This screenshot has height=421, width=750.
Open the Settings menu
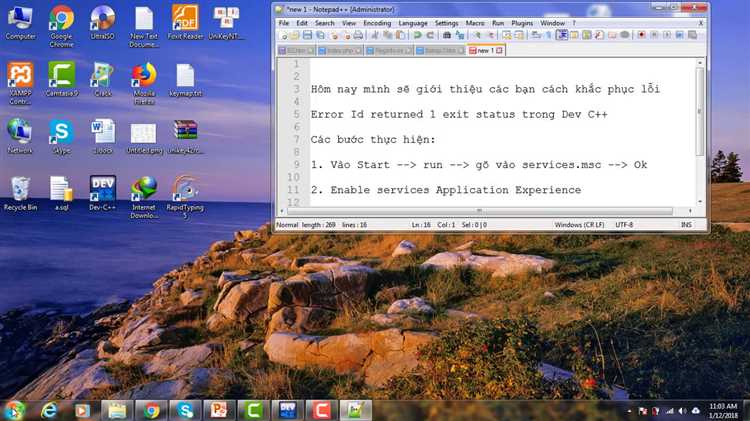pos(446,23)
